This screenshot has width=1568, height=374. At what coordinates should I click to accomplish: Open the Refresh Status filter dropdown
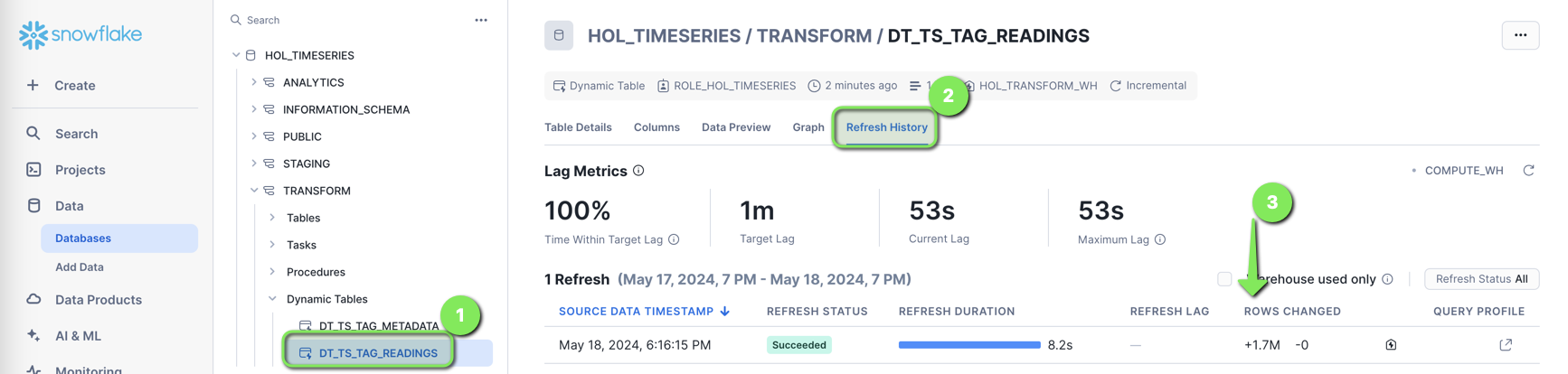(x=1481, y=279)
